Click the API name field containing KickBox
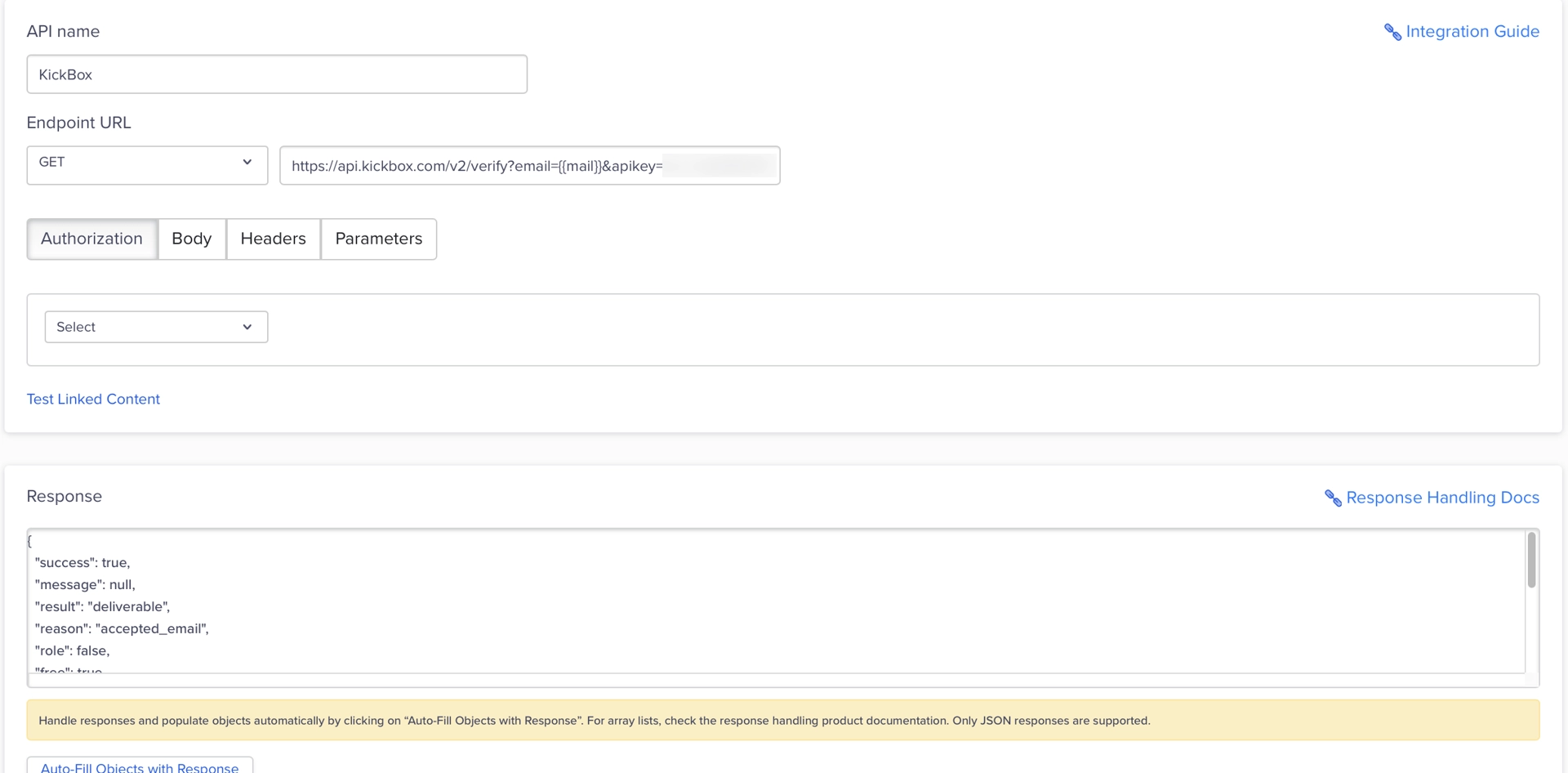The width and height of the screenshot is (1568, 773). [x=277, y=74]
